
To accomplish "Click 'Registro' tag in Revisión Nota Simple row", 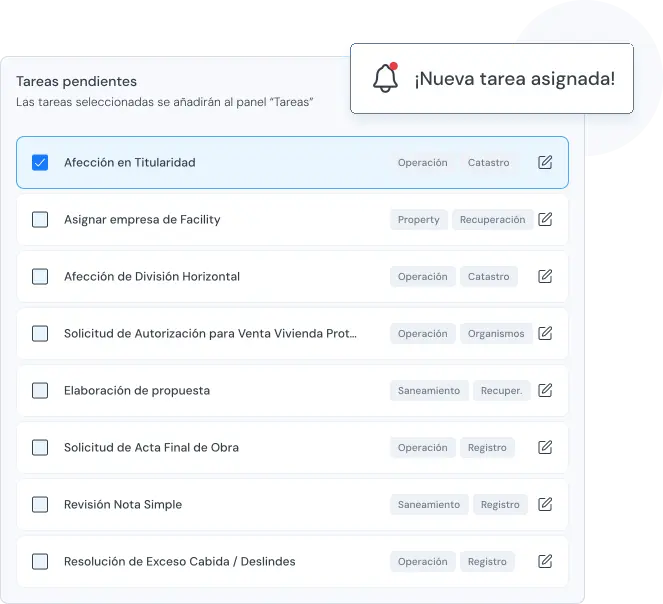I will [x=500, y=505].
